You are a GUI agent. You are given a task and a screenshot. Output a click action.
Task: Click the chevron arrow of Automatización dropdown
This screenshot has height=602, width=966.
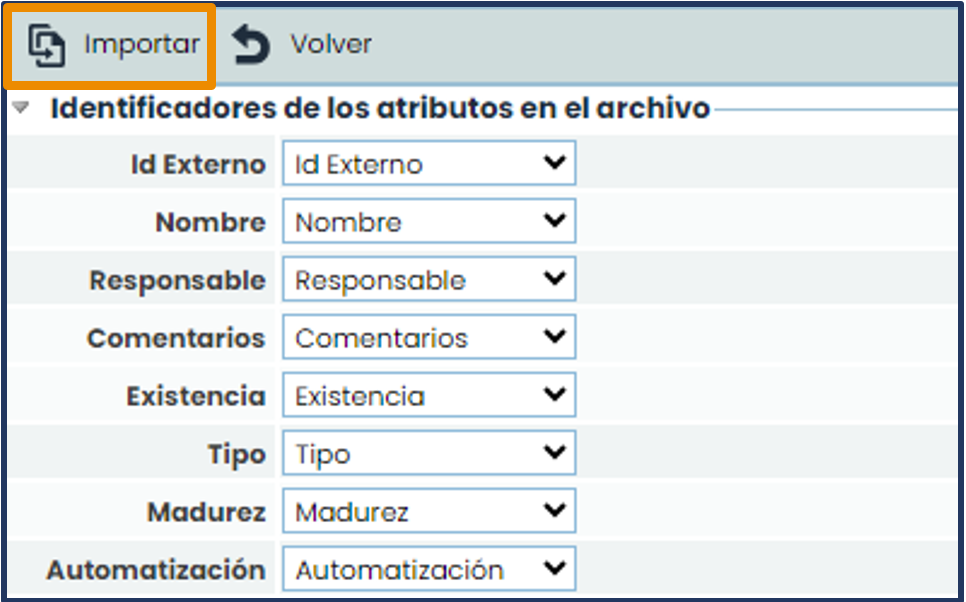click(x=554, y=569)
